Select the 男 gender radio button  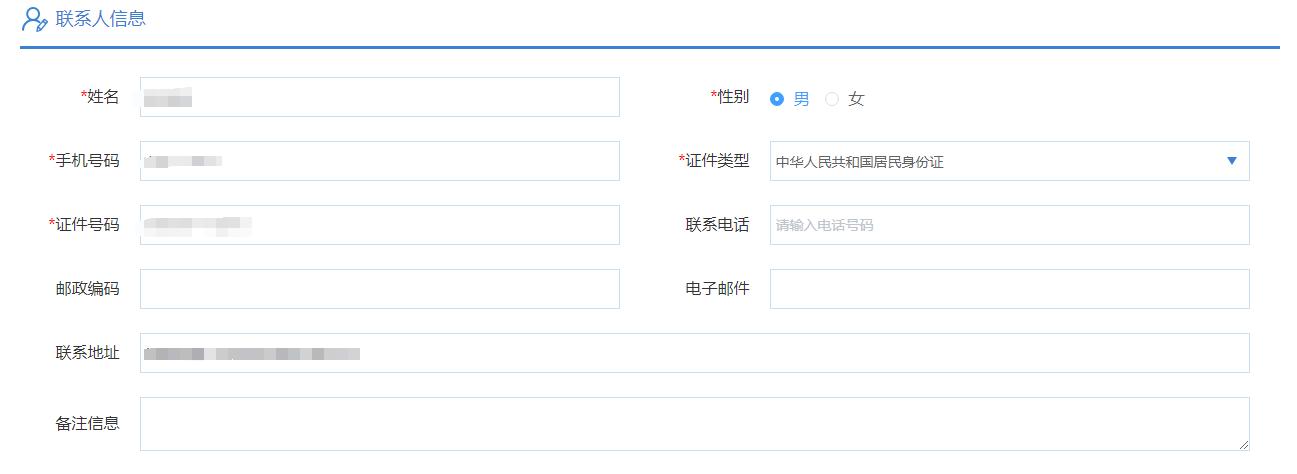click(777, 99)
